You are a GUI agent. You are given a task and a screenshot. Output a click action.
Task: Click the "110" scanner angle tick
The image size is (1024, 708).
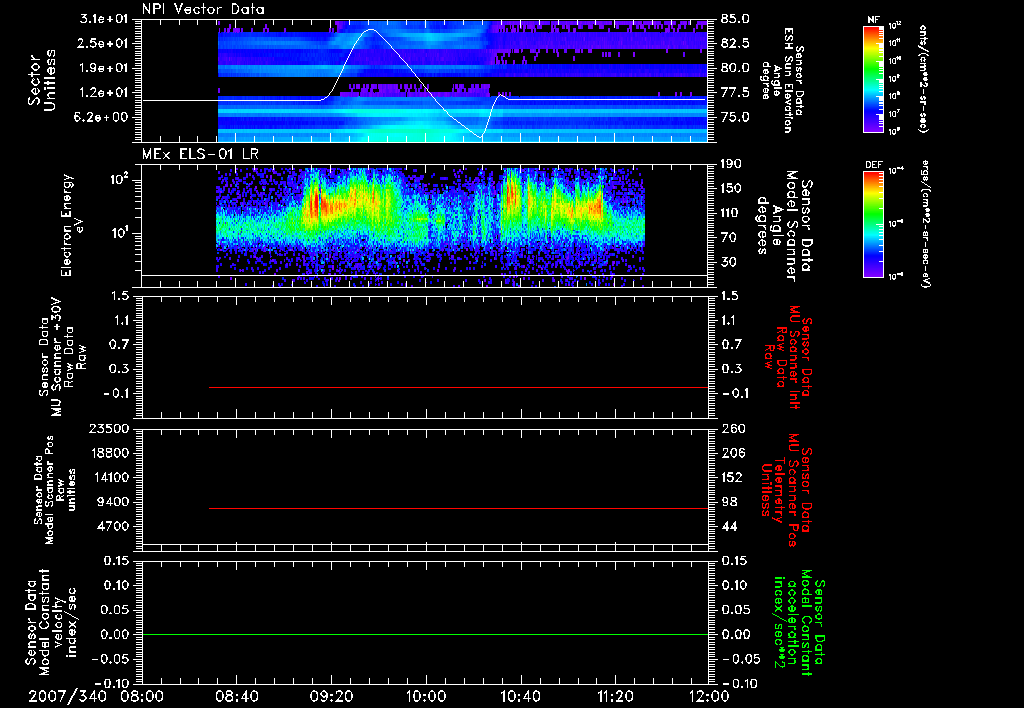click(x=731, y=213)
